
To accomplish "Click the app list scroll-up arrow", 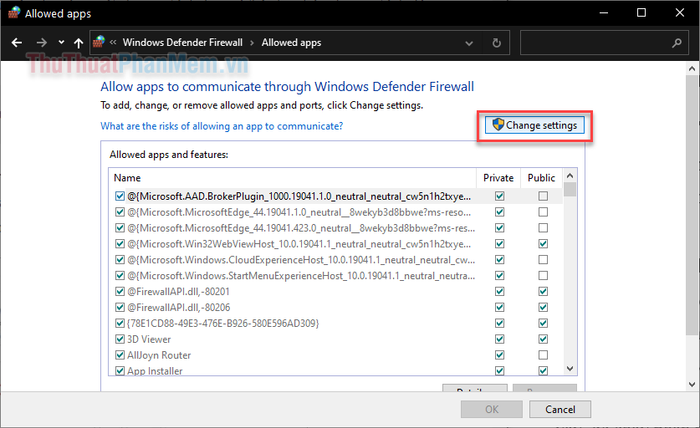I will 570,176.
